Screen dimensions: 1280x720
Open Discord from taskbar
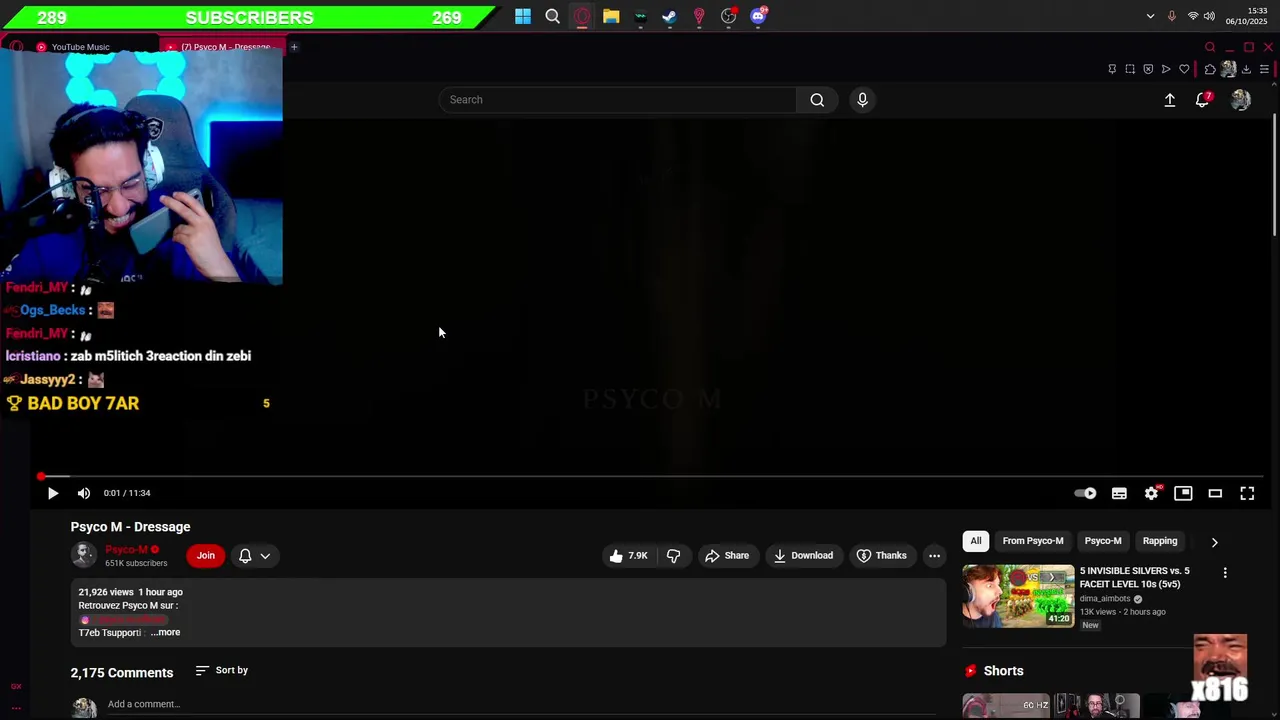[x=758, y=16]
